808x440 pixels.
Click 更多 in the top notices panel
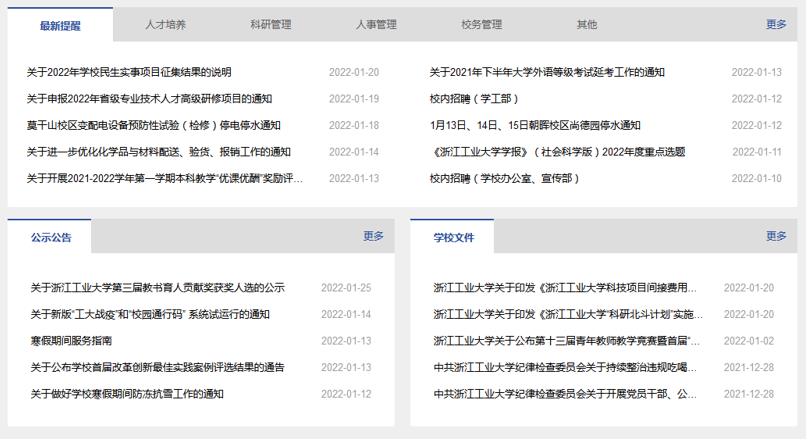click(776, 24)
